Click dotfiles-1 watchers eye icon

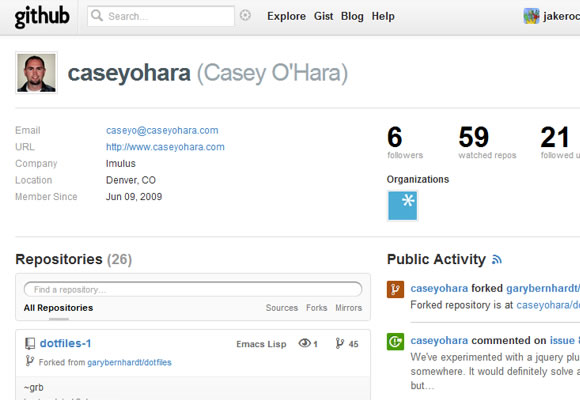click(305, 343)
